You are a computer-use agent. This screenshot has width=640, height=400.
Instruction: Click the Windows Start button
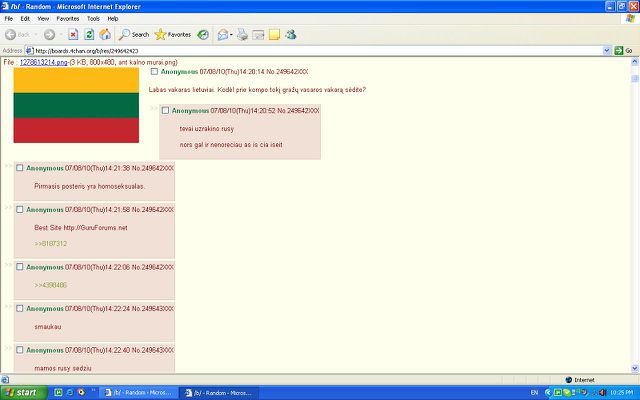tap(22, 392)
